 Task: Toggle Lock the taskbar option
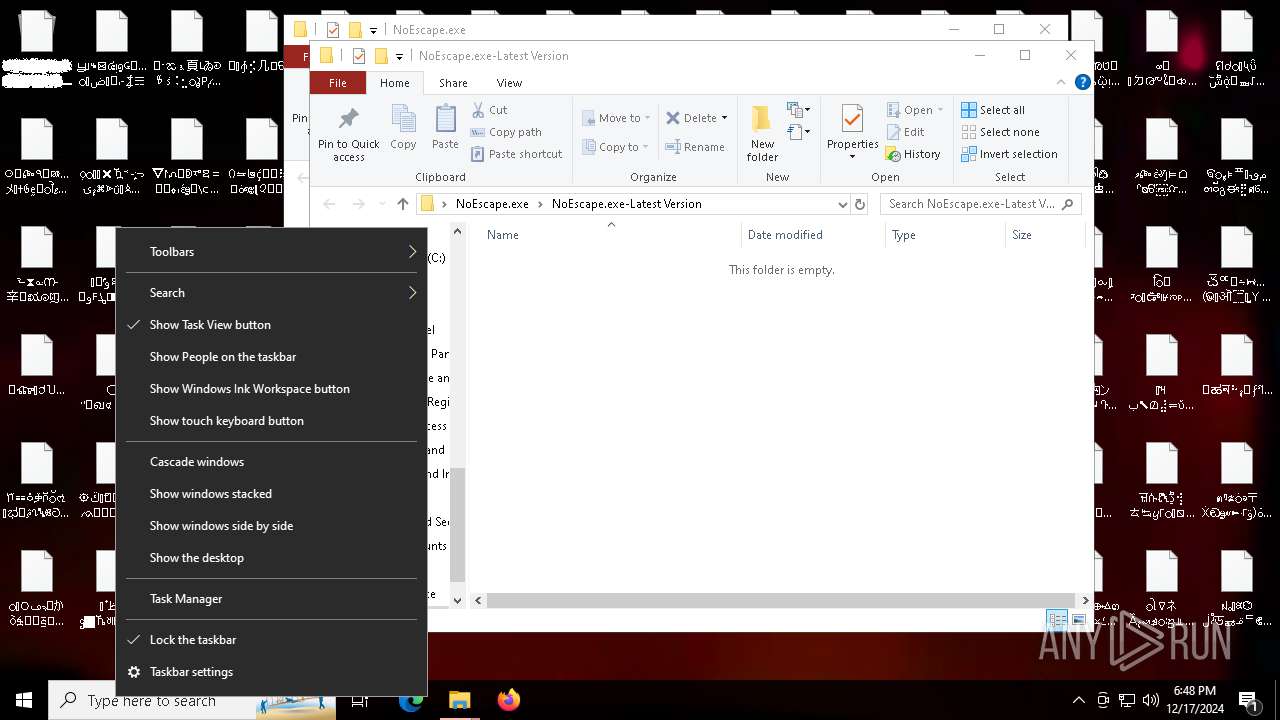(272, 640)
